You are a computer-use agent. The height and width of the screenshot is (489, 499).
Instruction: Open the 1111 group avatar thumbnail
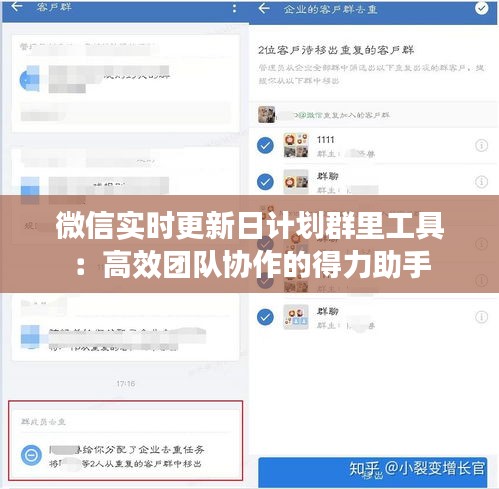(x=296, y=145)
